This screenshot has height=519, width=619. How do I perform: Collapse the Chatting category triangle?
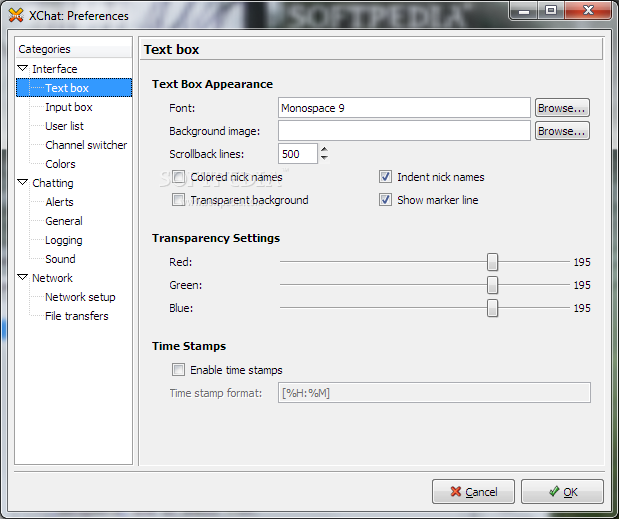tap(23, 182)
